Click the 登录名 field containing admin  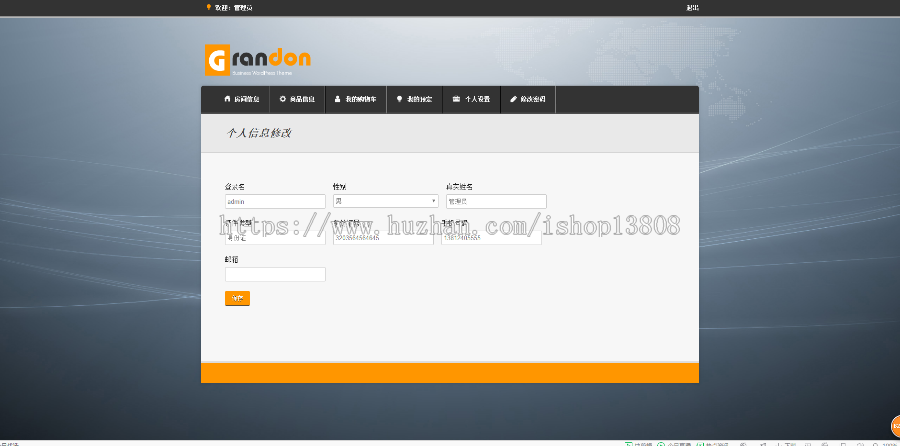275,201
